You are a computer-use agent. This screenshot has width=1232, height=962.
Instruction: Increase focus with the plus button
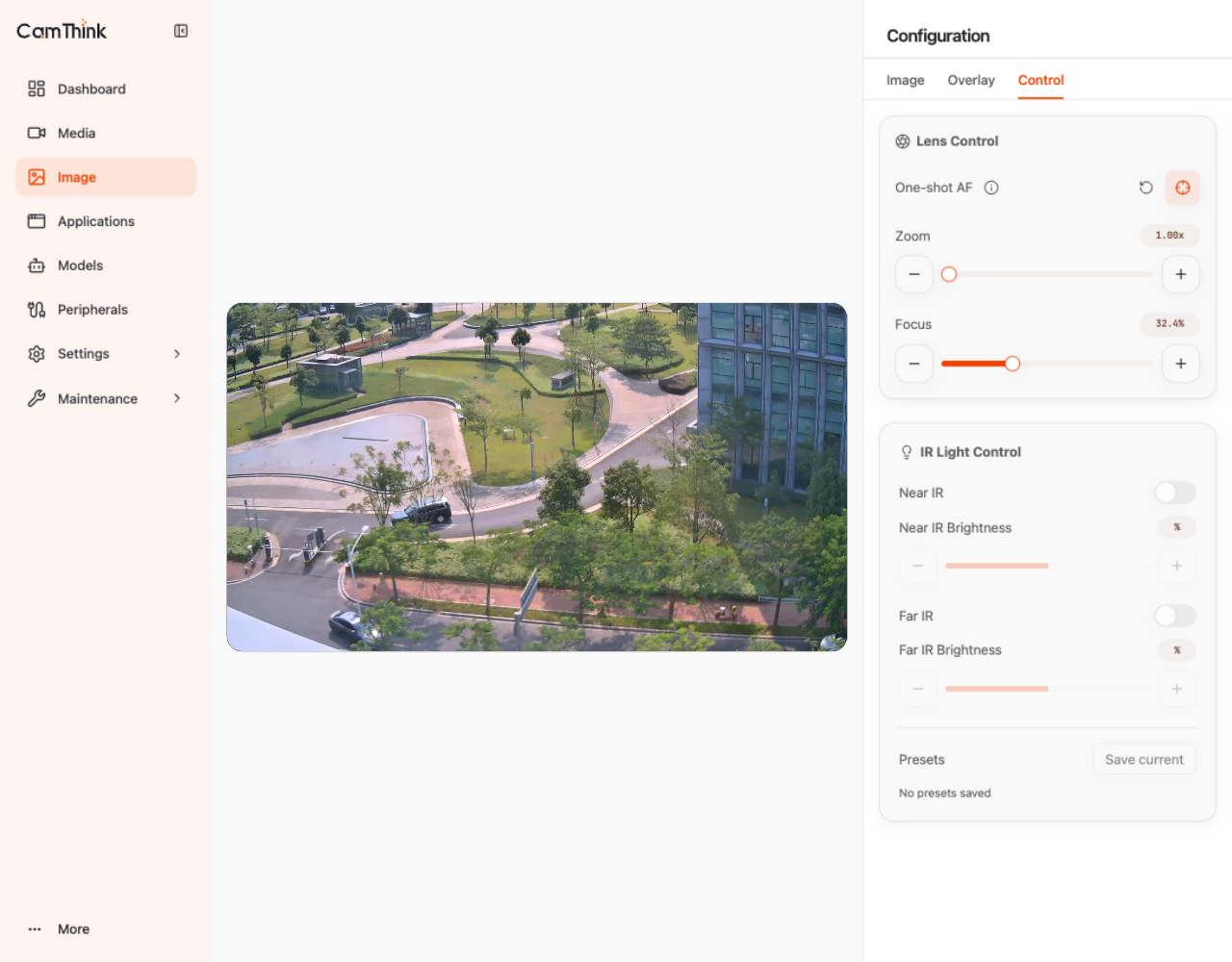click(1181, 364)
